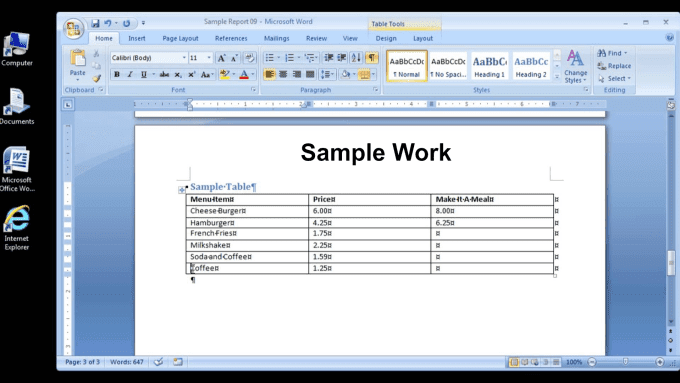
Task: Open the Office Button menu
Action: [x=73, y=29]
